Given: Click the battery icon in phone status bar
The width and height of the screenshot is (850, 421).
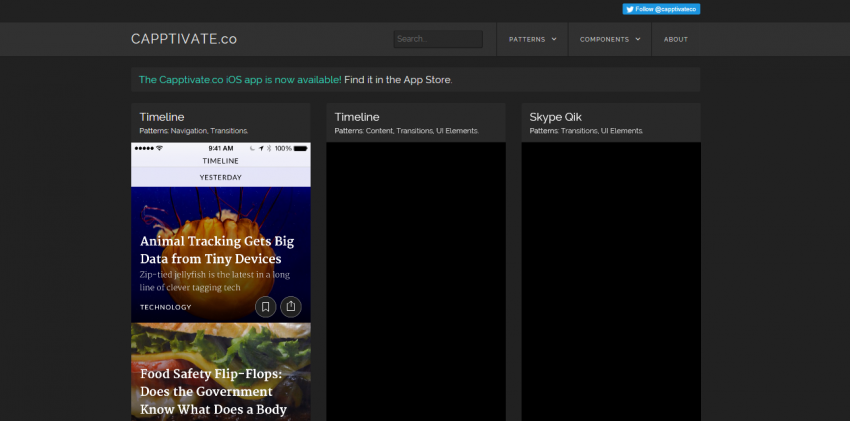Looking at the screenshot, I should 300,148.
